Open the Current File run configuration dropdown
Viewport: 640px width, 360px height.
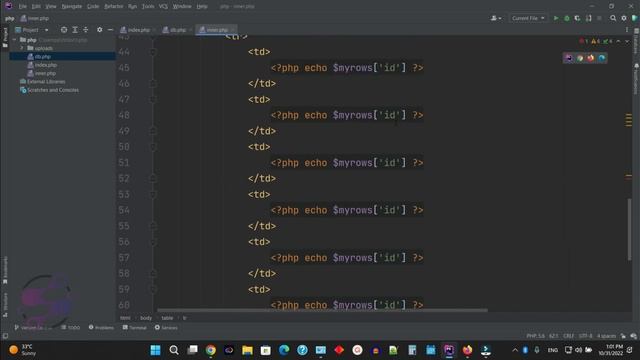(x=528, y=18)
